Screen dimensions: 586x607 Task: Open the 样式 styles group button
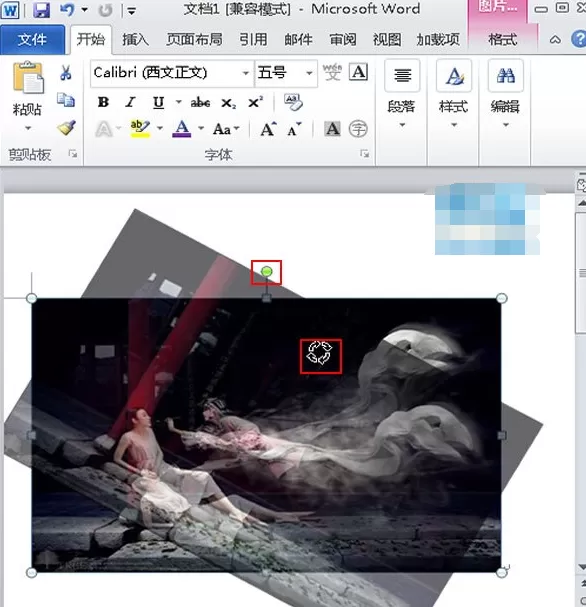pyautogui.click(x=454, y=94)
